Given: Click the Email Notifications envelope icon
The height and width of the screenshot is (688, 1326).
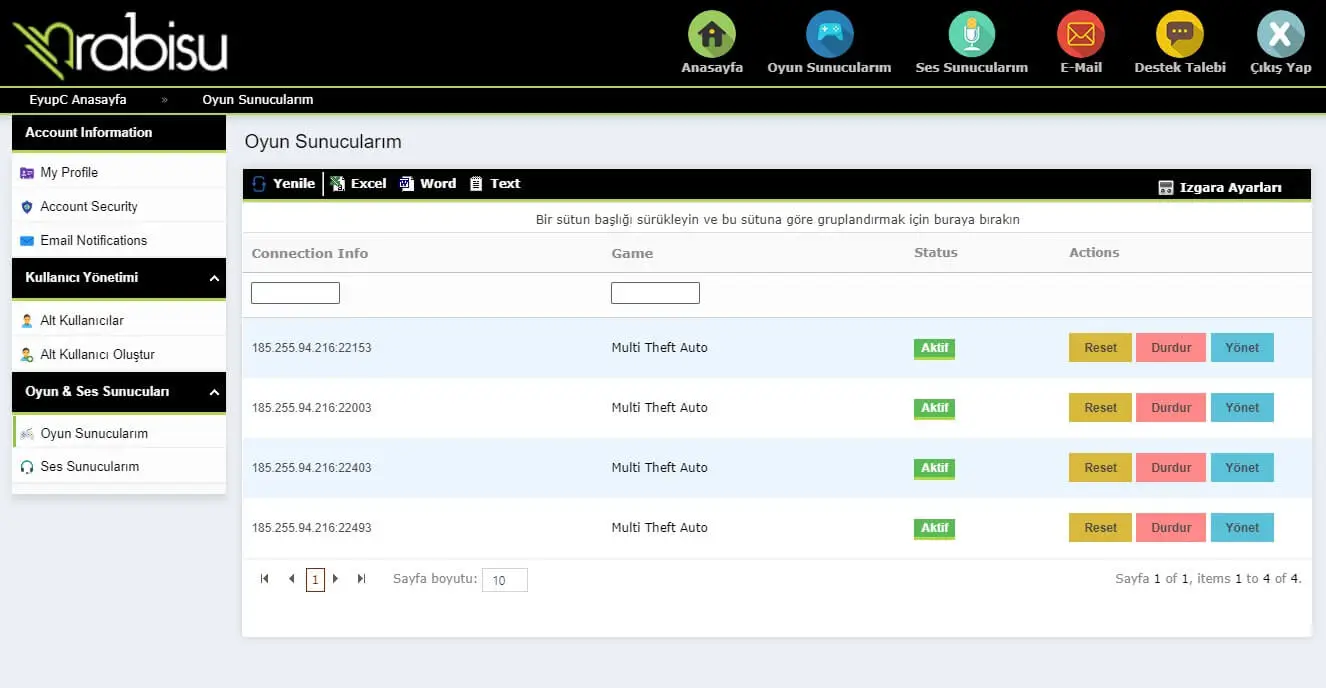Looking at the screenshot, I should 27,241.
